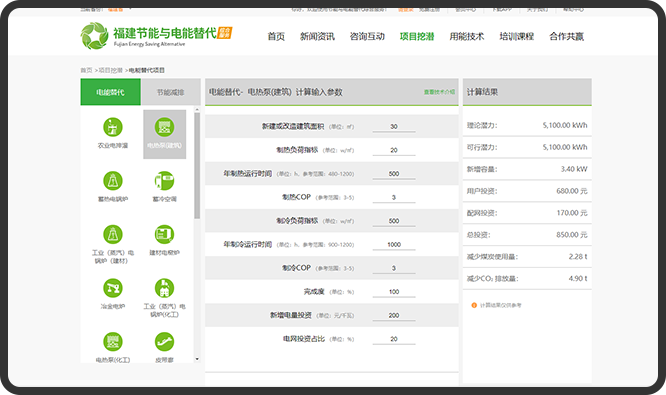This screenshot has height=395, width=666.
Task: Open the 用能技术 navigation item
Action: (x=467, y=37)
